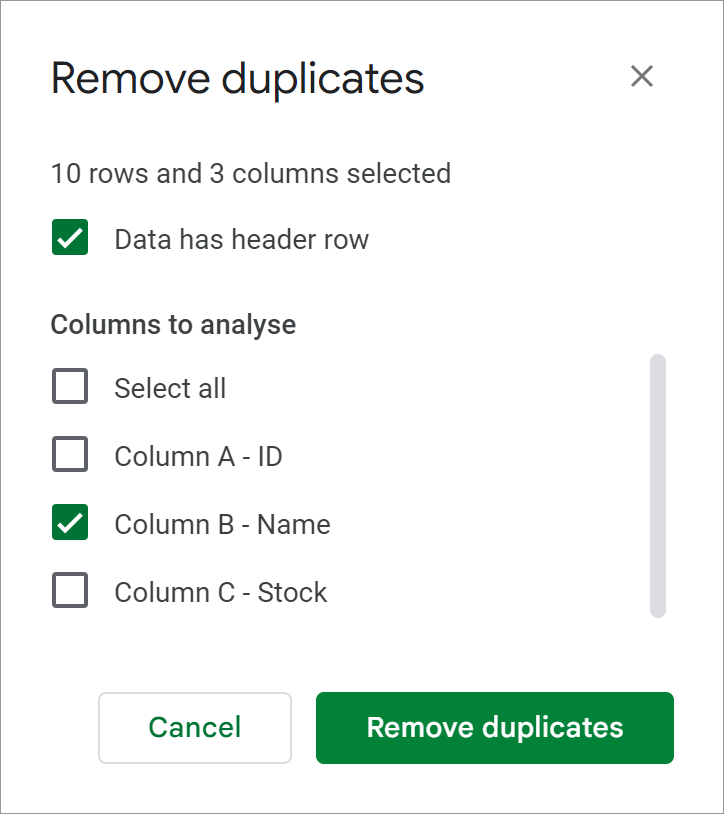Click the '10 rows and 3 columns selected' text

251,173
